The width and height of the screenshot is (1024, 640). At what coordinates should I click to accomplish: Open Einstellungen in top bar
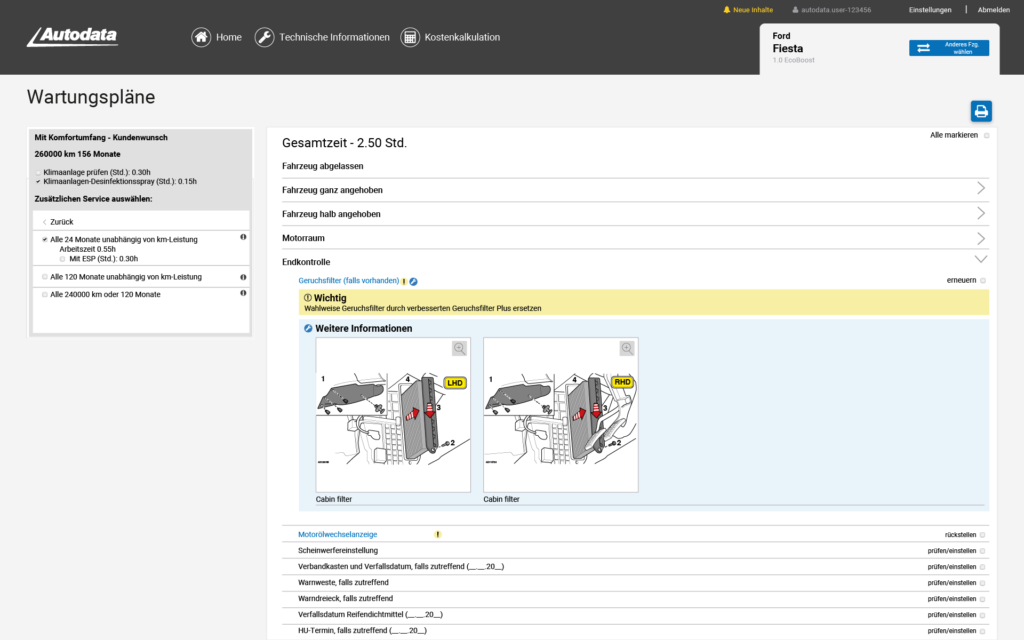click(x=929, y=10)
